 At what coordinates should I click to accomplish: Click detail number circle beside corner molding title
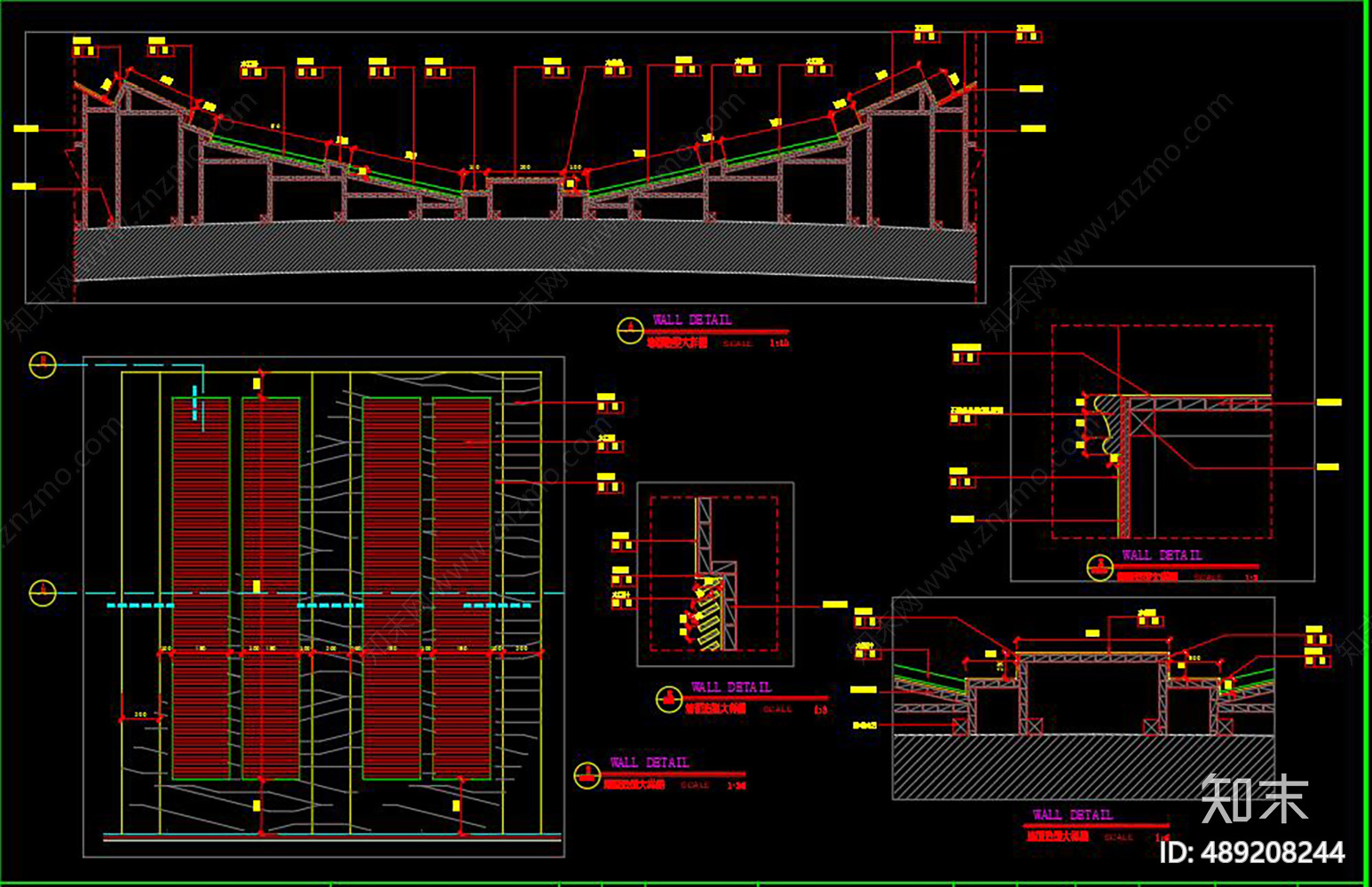[x=1100, y=568]
